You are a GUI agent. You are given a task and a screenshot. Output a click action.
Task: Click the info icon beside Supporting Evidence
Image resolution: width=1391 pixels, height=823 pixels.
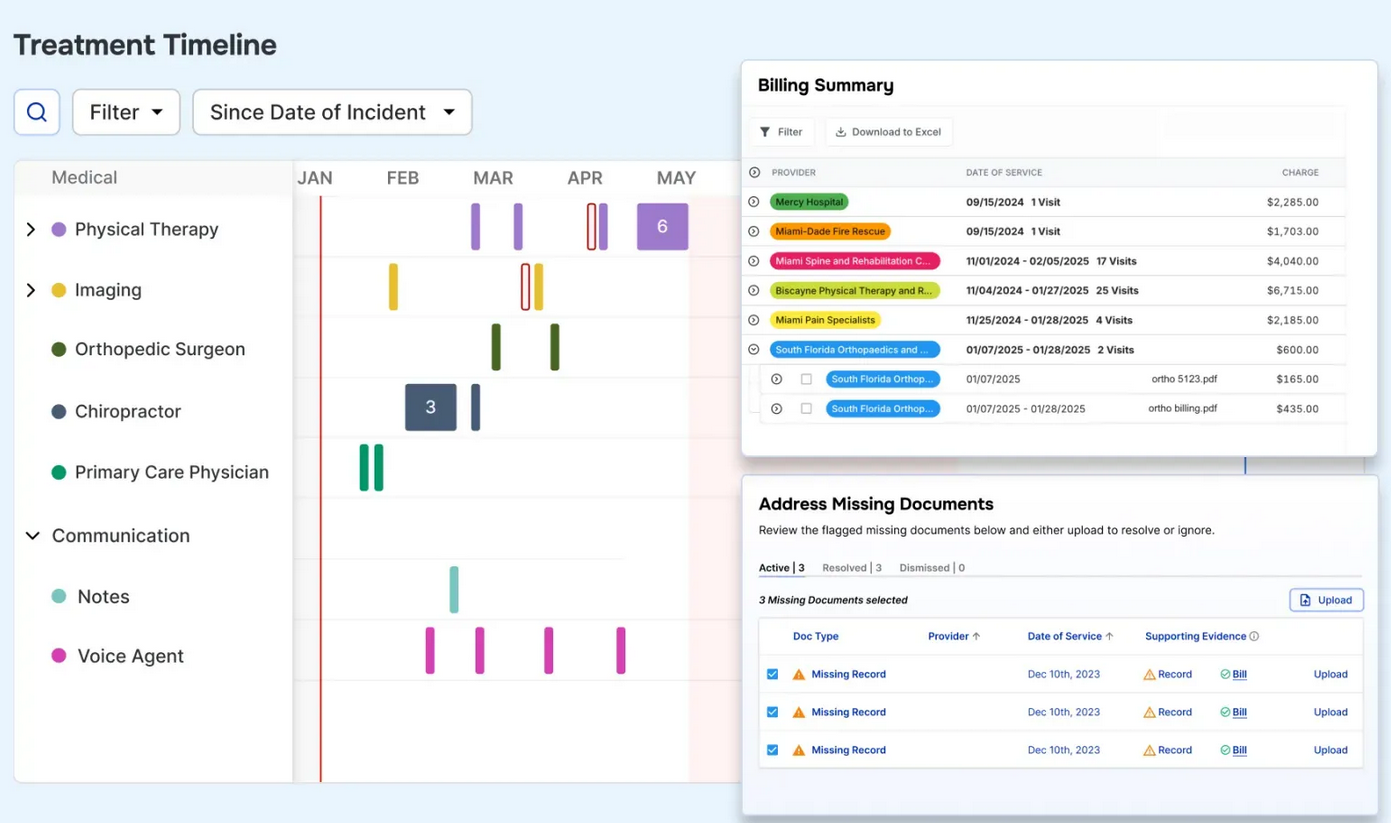coord(1254,636)
